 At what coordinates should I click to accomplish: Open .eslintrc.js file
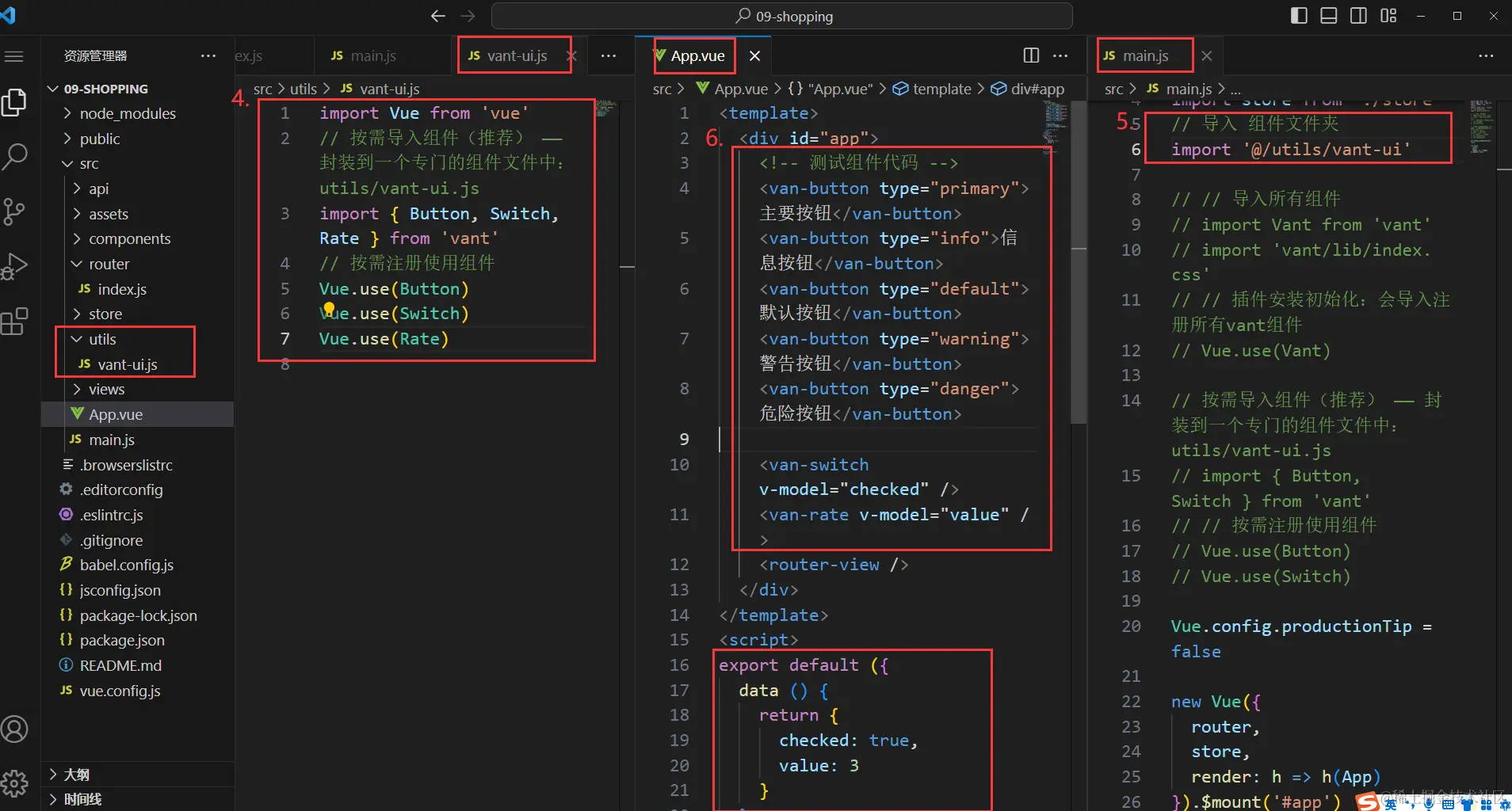(x=138, y=515)
